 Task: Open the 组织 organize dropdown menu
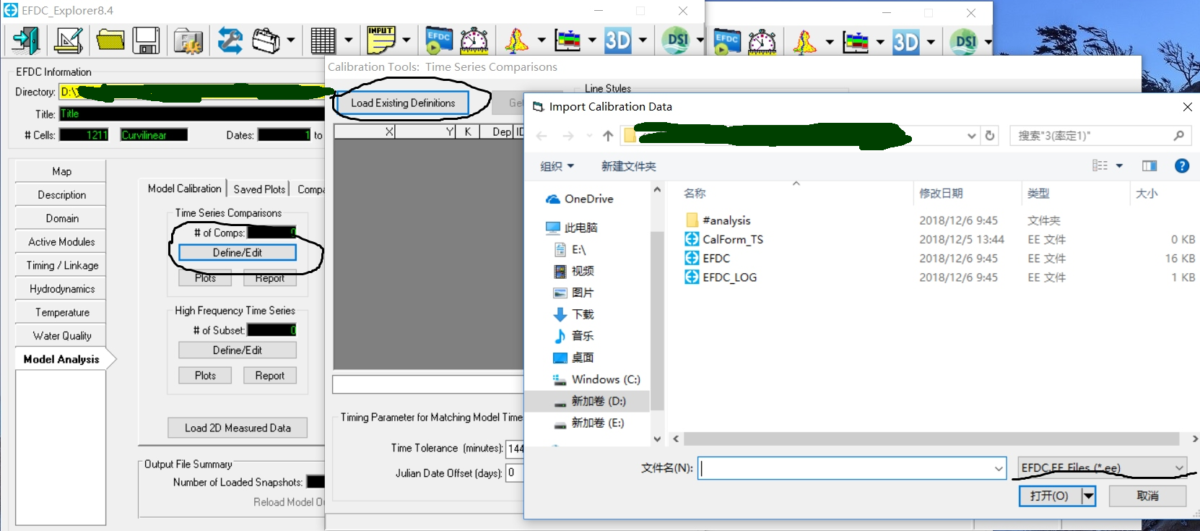(x=558, y=166)
